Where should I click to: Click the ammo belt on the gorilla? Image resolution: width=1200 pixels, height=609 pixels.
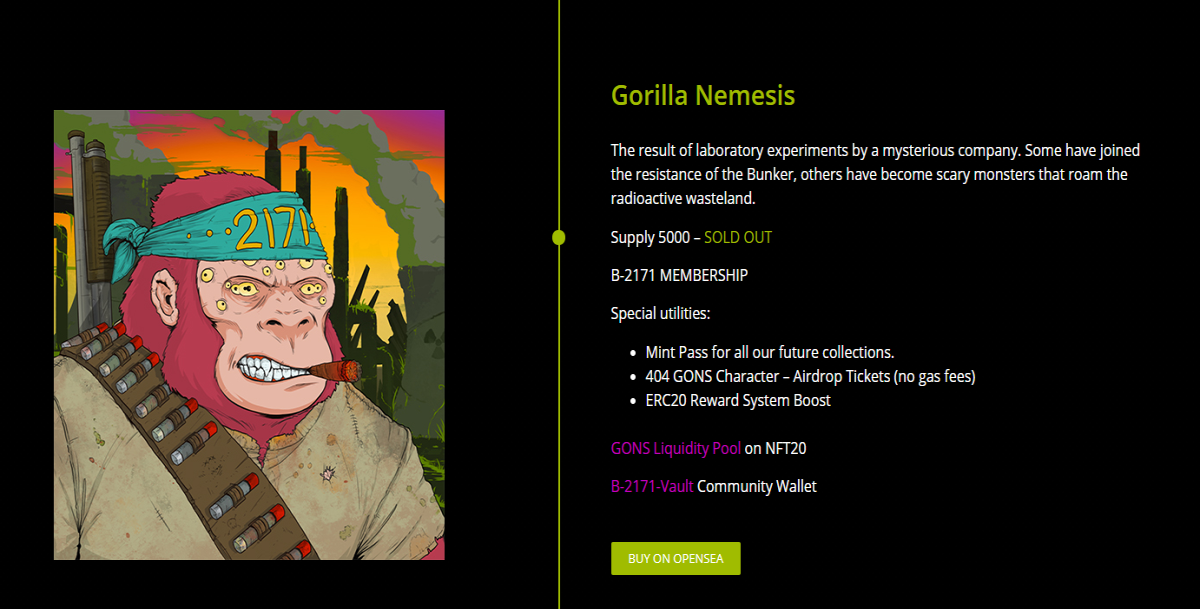[x=170, y=430]
